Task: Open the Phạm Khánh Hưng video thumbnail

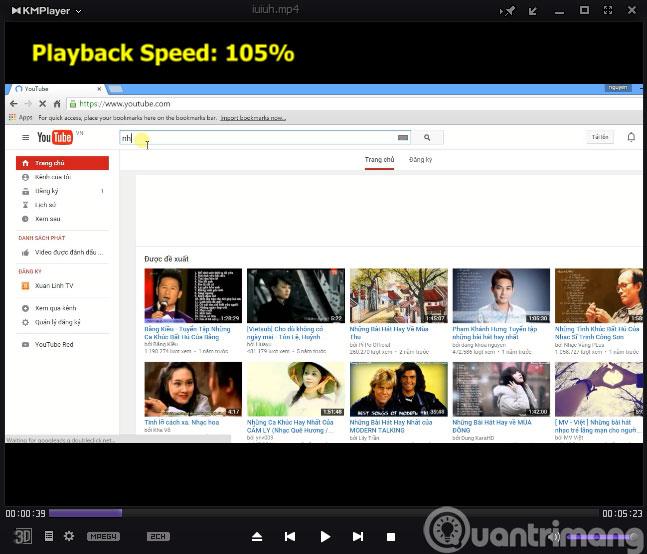Action: point(501,295)
